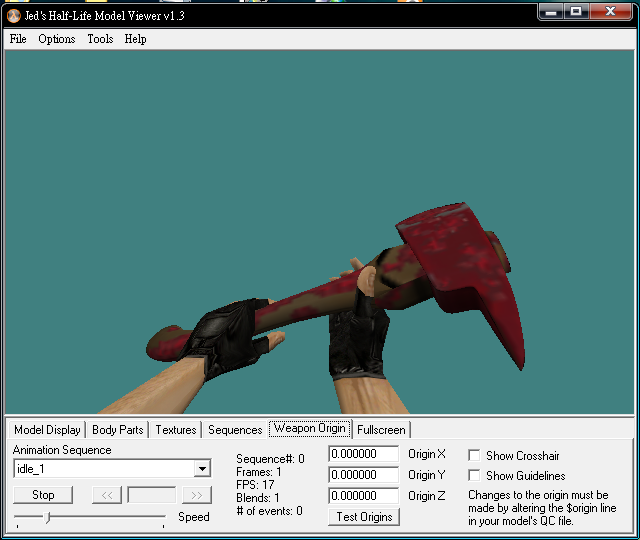Click the idle_1 sequence combo box
The image size is (640, 540).
coord(112,469)
